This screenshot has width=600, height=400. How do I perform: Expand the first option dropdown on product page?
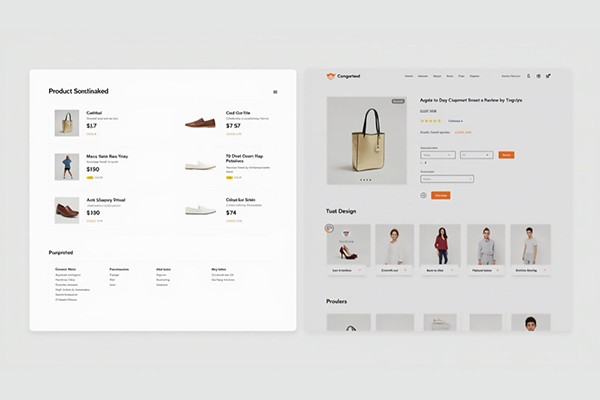tap(438, 155)
